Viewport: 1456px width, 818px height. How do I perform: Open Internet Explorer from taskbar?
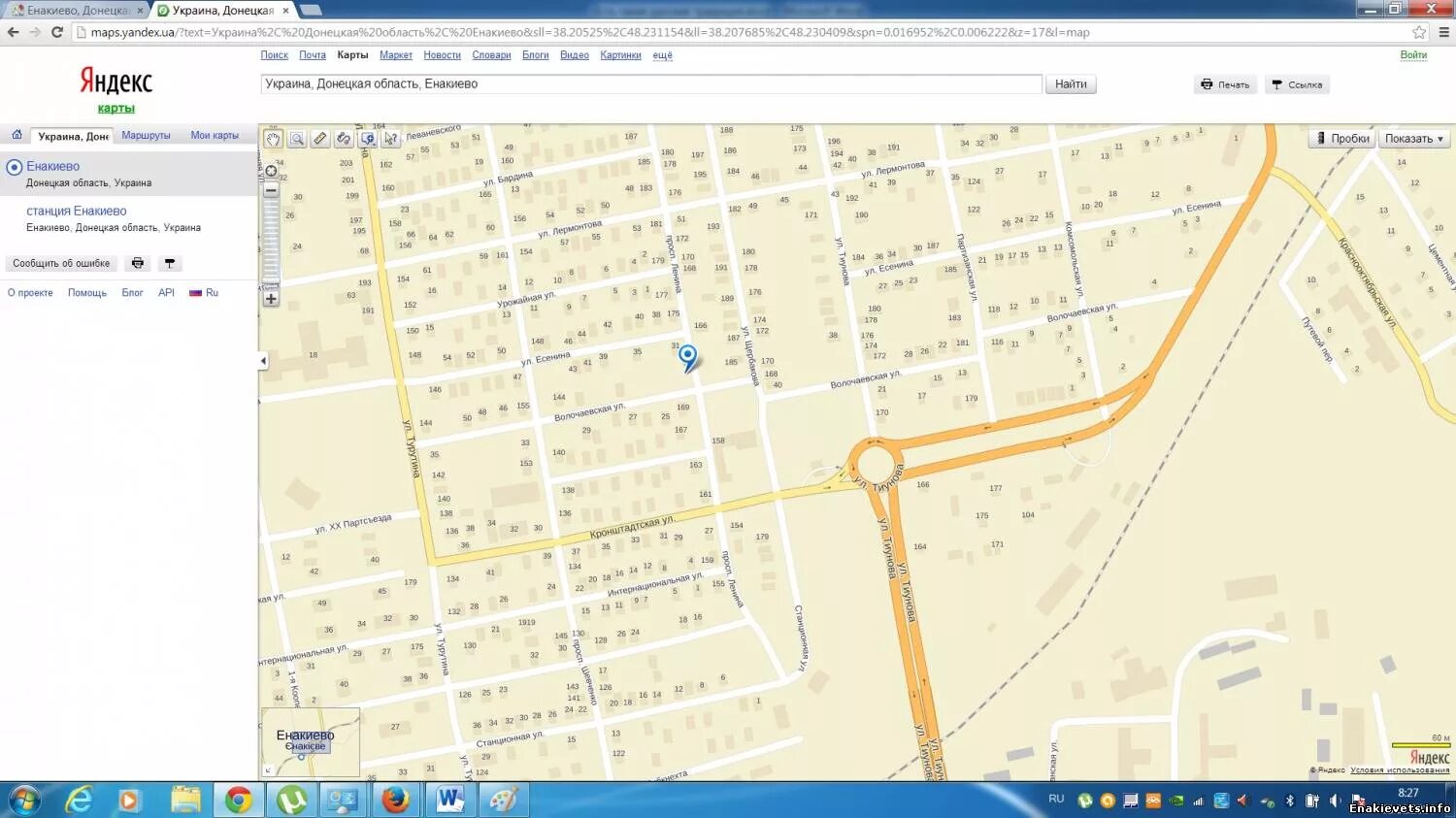(78, 801)
